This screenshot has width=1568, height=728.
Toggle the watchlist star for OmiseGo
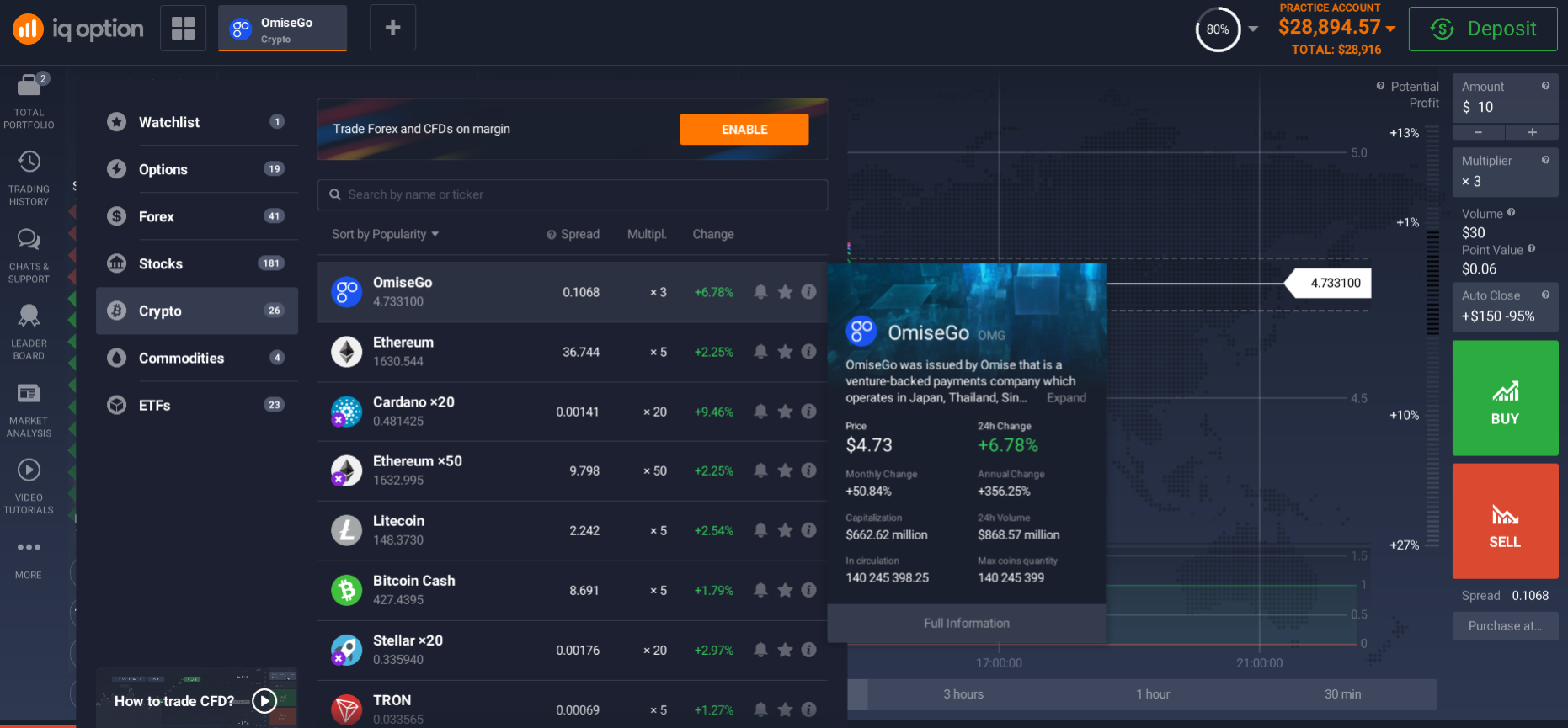[x=785, y=292]
